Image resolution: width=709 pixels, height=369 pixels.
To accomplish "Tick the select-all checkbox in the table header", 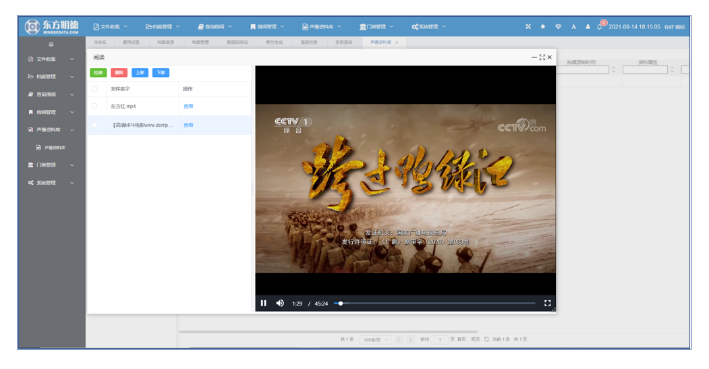I will coord(94,89).
